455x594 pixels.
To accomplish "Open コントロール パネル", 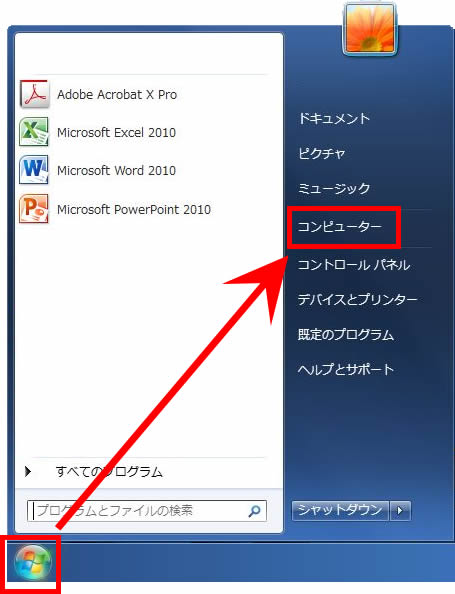I will click(x=354, y=264).
